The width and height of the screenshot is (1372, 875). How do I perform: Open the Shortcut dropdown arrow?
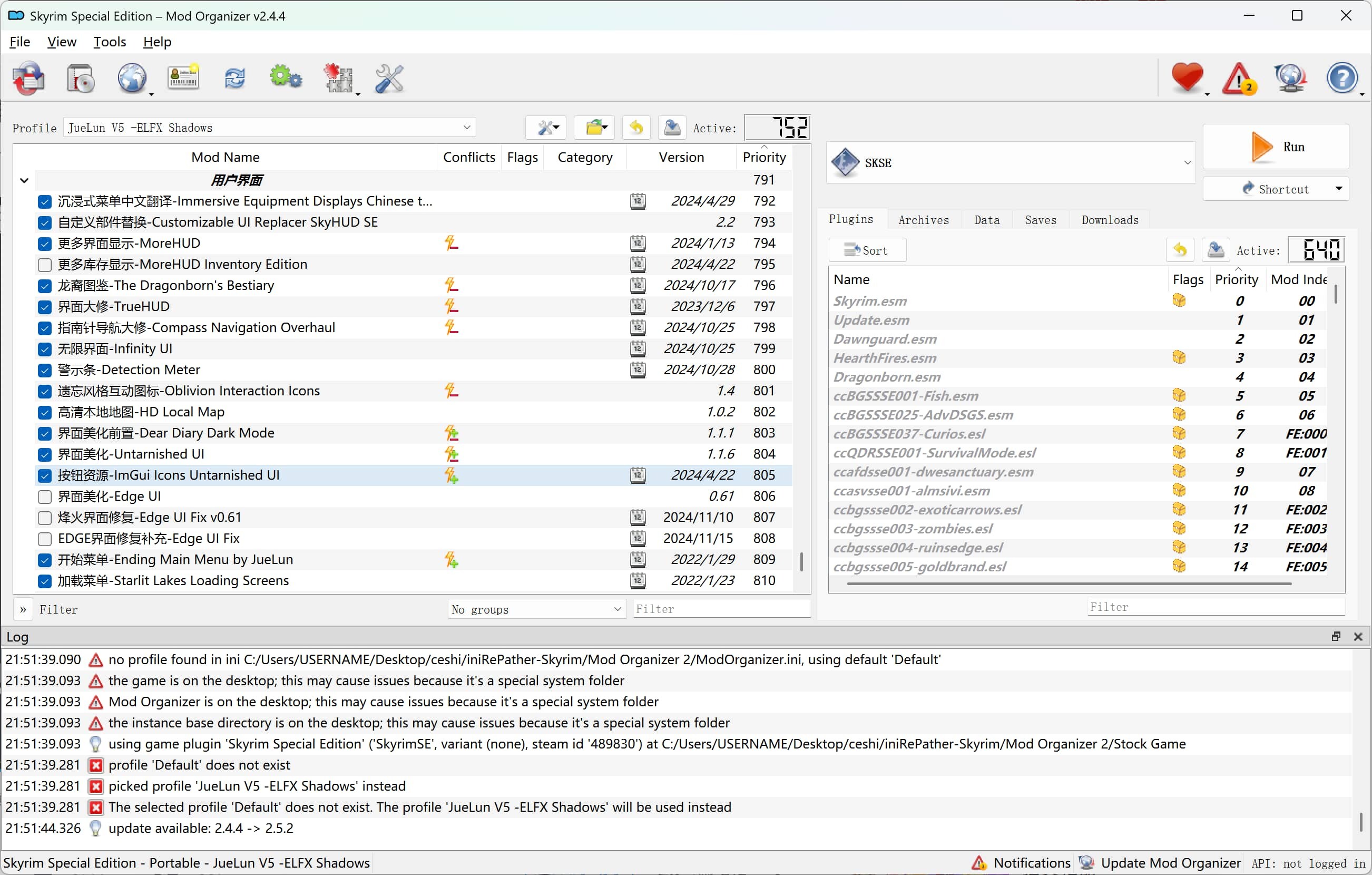1338,189
